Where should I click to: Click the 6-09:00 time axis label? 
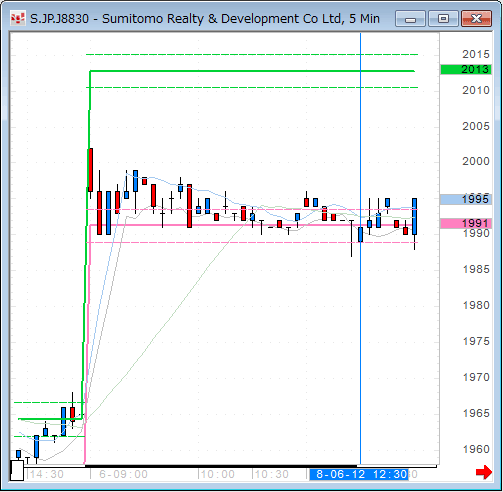[x=123, y=474]
